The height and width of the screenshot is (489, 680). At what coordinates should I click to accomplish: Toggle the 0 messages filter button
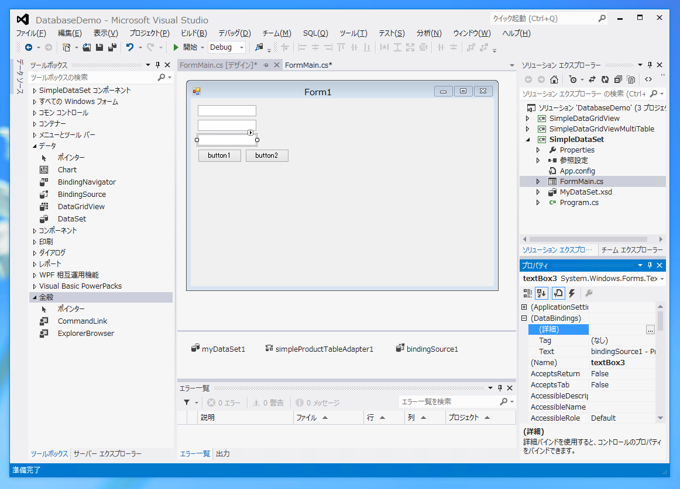[317, 403]
